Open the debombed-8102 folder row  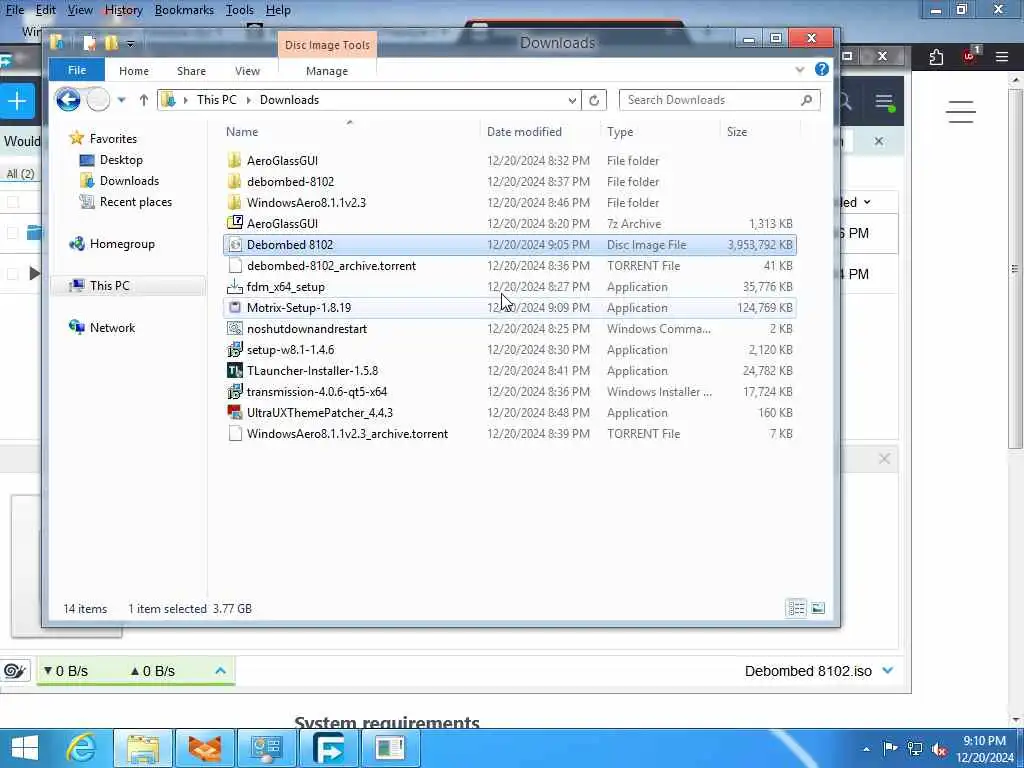[509, 182]
